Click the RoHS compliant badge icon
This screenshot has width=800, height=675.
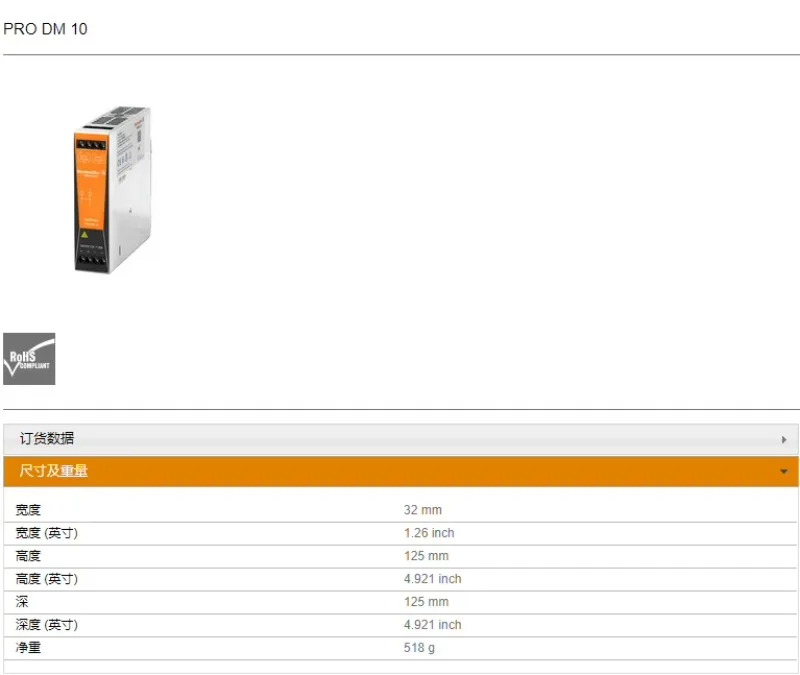29,359
